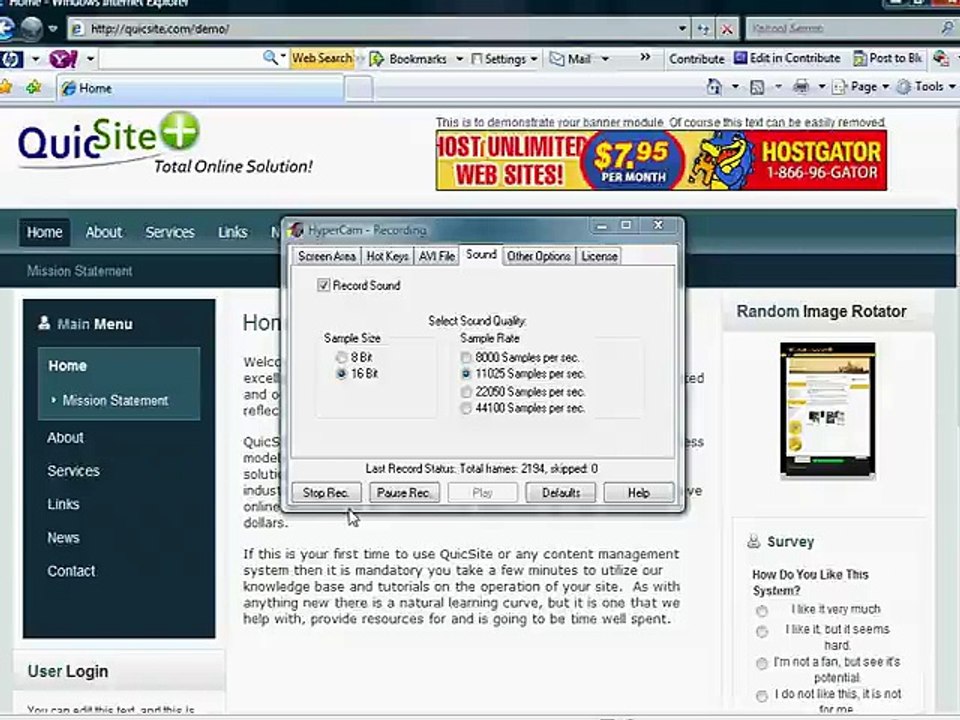Click the Back navigation arrow

point(7,28)
